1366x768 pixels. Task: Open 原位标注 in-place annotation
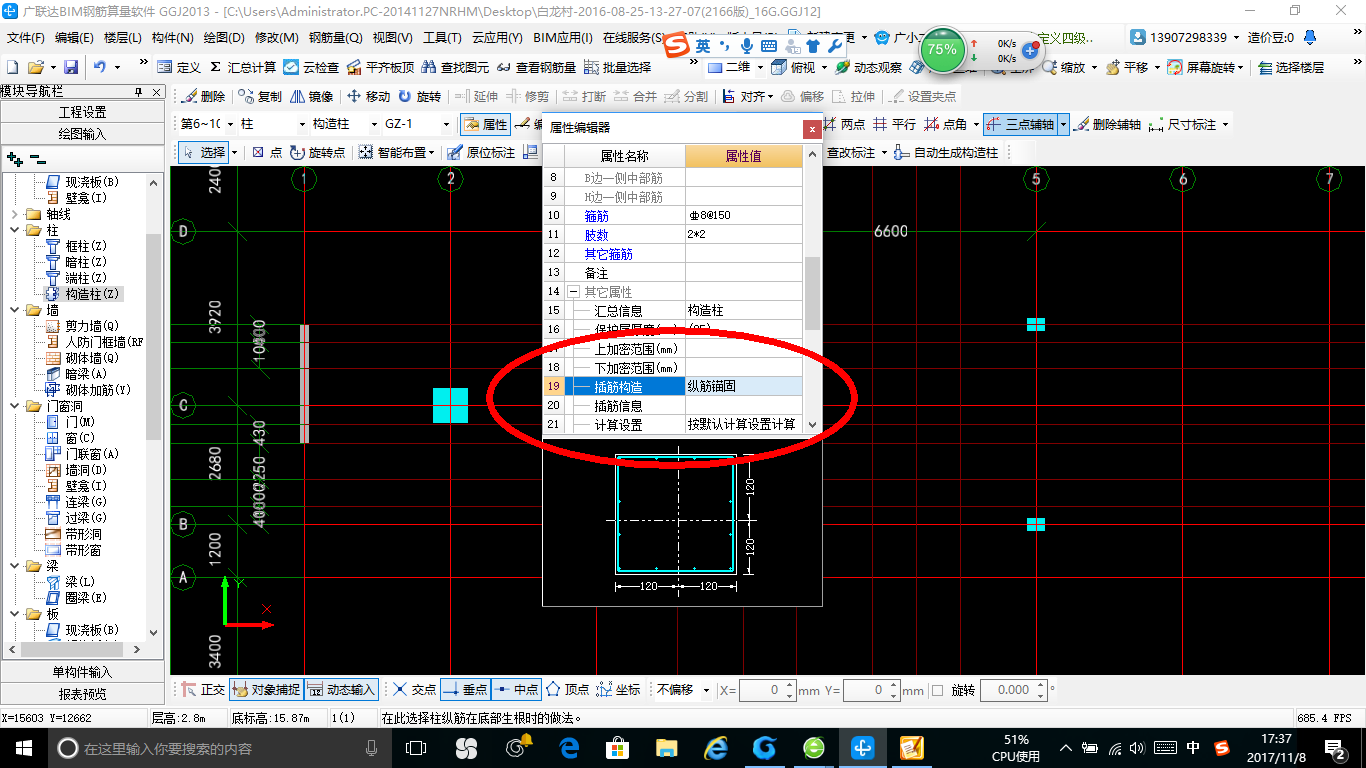click(481, 153)
